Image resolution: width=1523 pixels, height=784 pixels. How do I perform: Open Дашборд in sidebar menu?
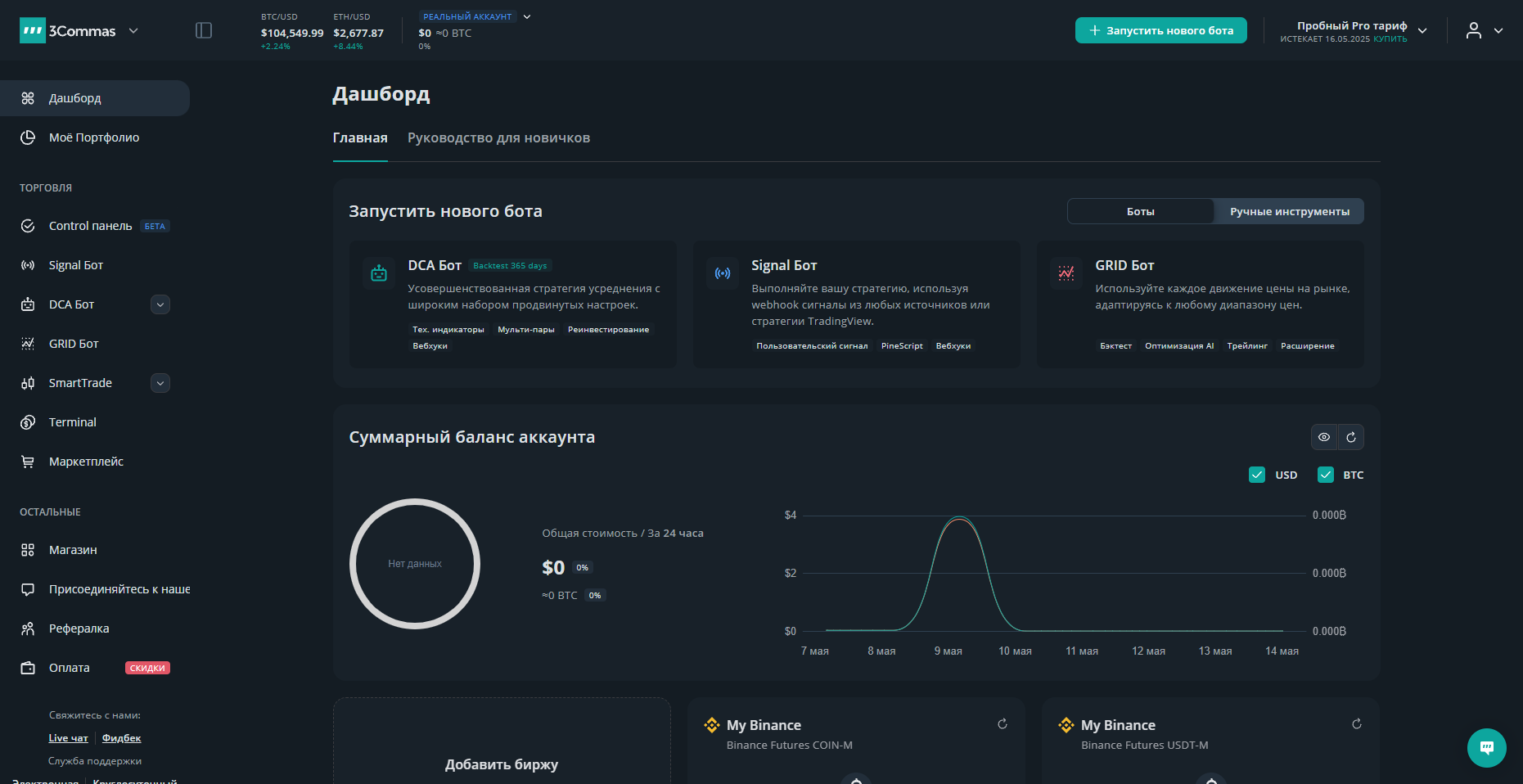95,98
